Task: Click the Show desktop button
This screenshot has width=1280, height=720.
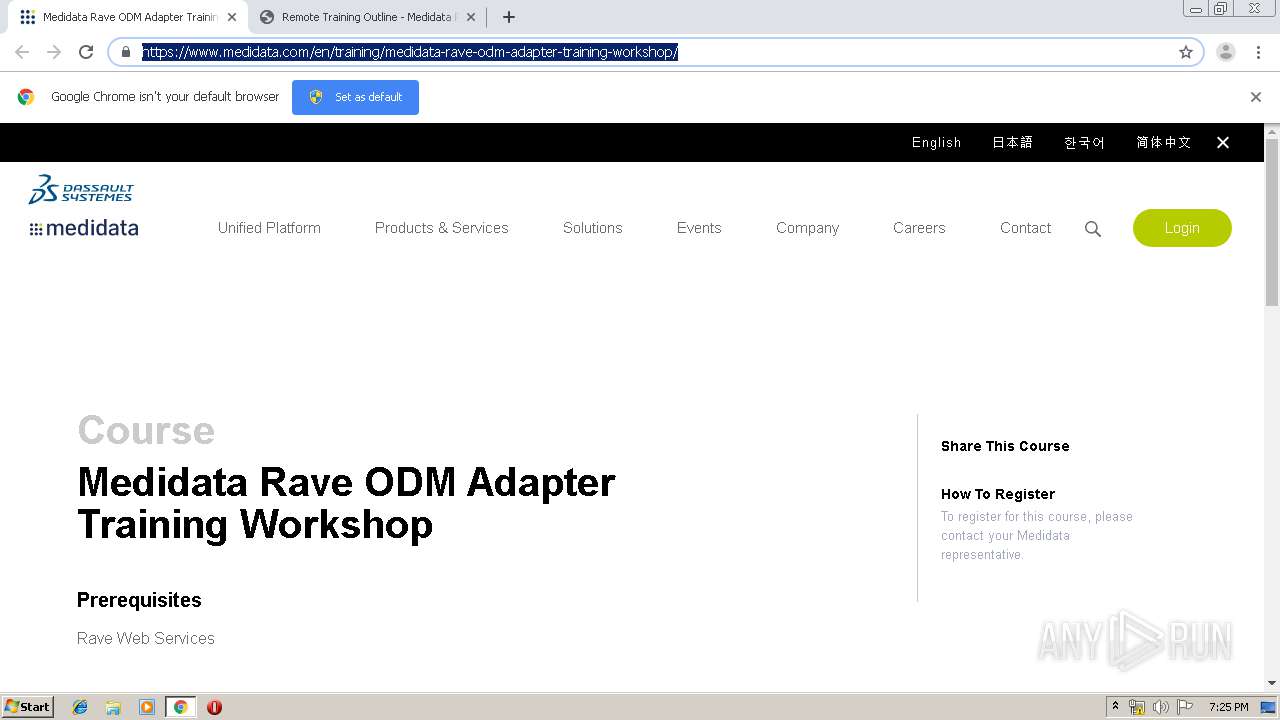Action: click(x=1269, y=707)
